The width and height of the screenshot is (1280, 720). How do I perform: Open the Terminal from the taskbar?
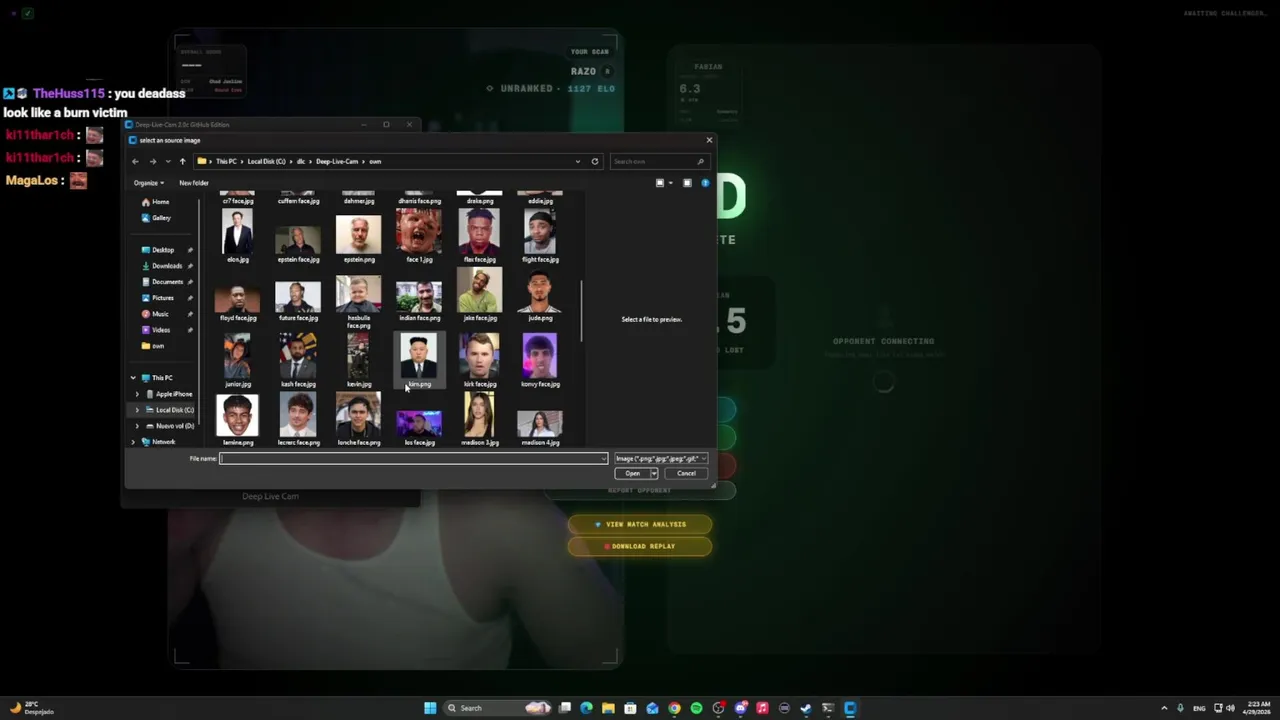click(828, 708)
